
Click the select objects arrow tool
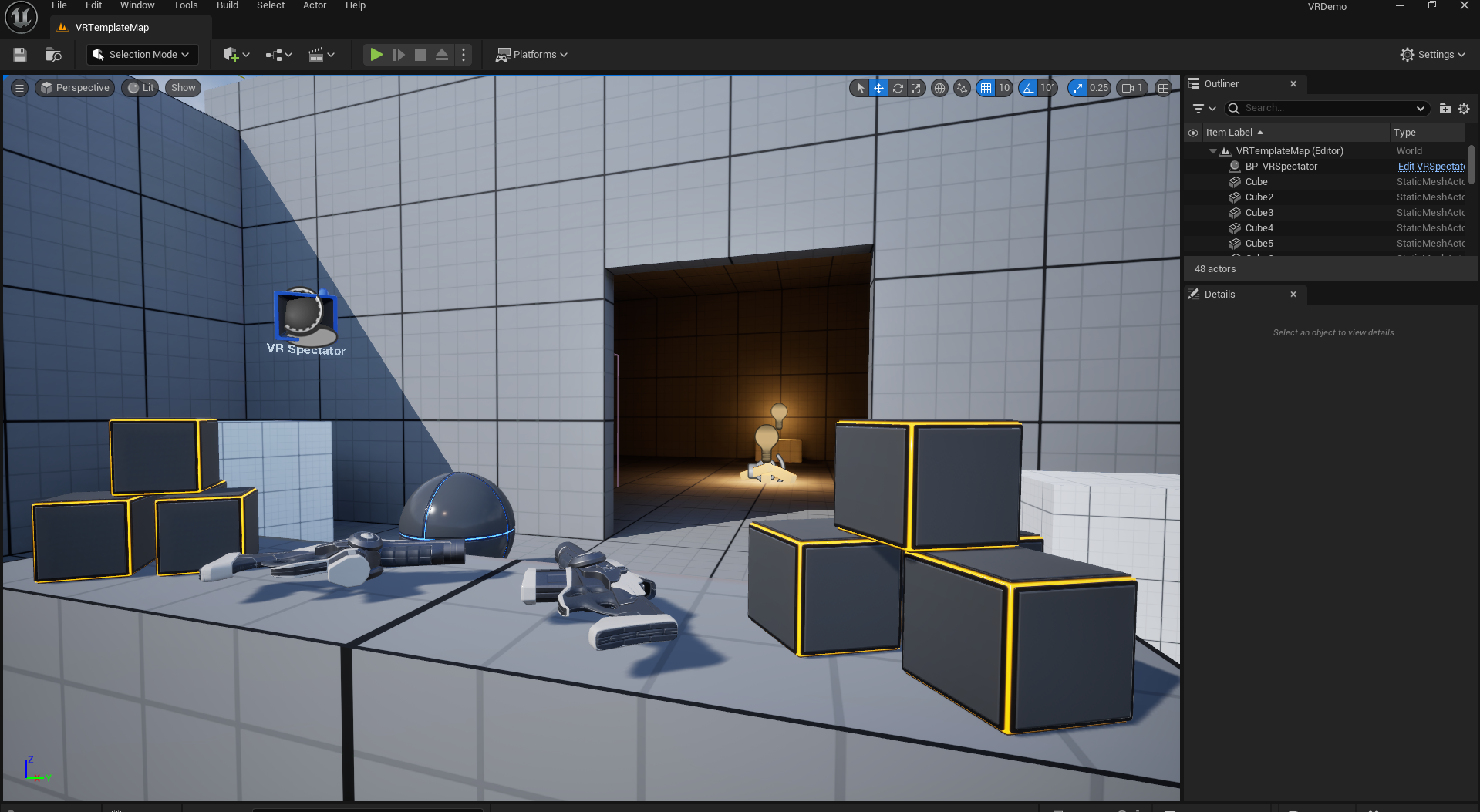(861, 88)
